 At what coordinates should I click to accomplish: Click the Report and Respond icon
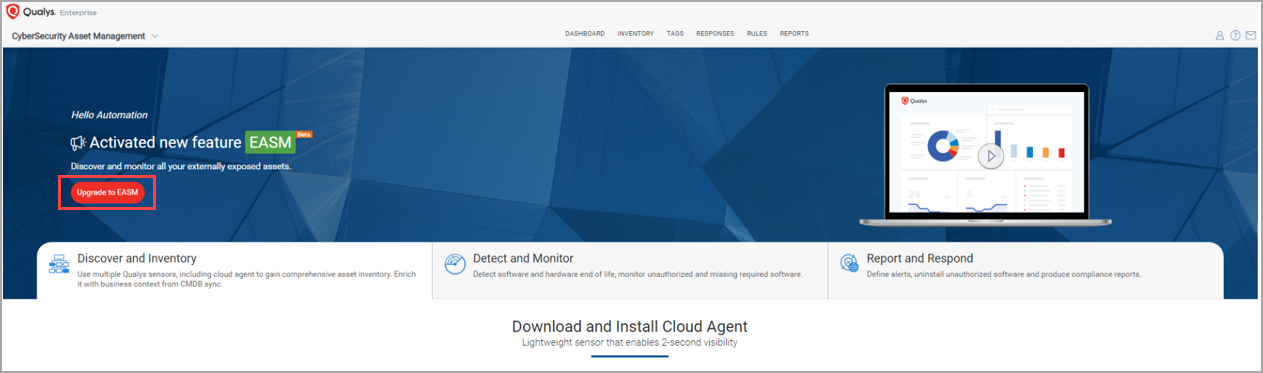[x=849, y=263]
